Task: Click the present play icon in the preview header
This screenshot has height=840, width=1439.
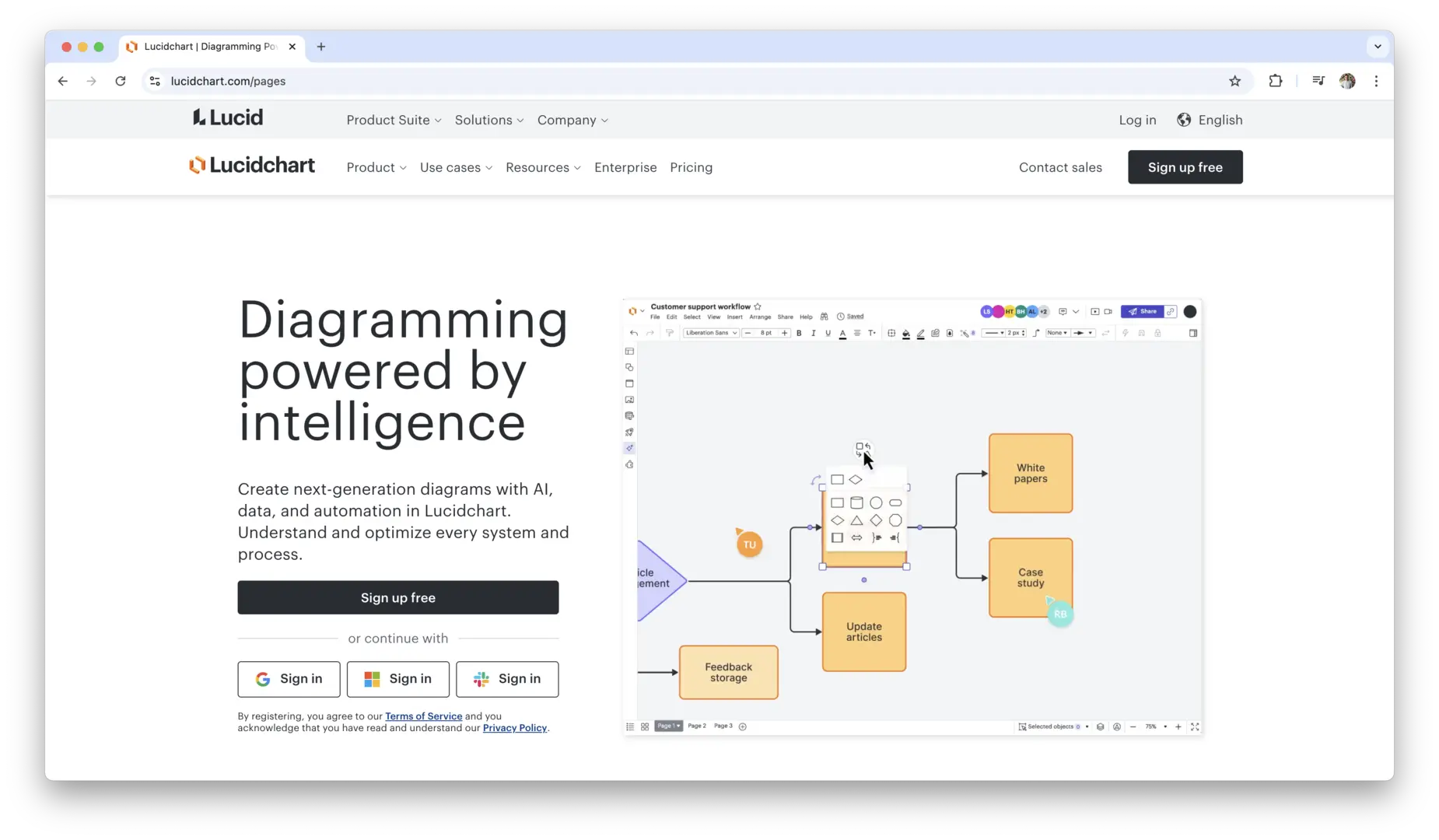Action: [1094, 311]
